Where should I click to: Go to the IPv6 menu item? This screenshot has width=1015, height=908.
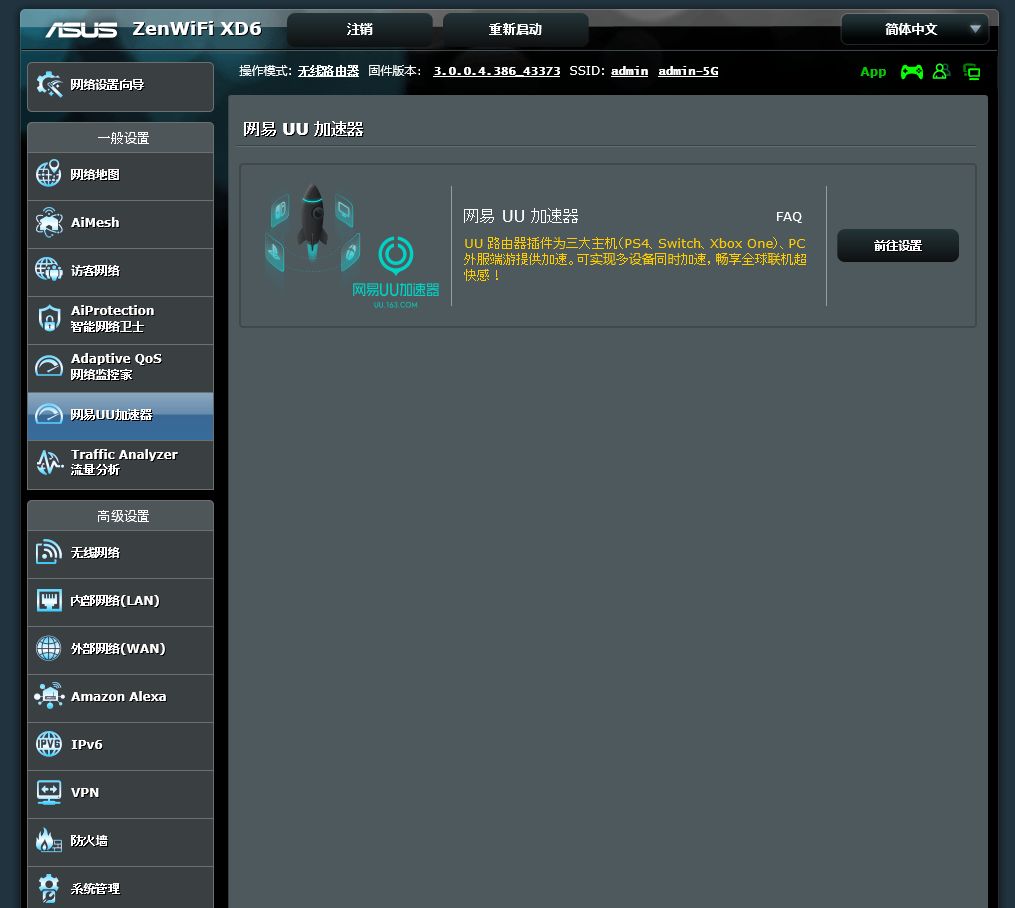(x=120, y=746)
